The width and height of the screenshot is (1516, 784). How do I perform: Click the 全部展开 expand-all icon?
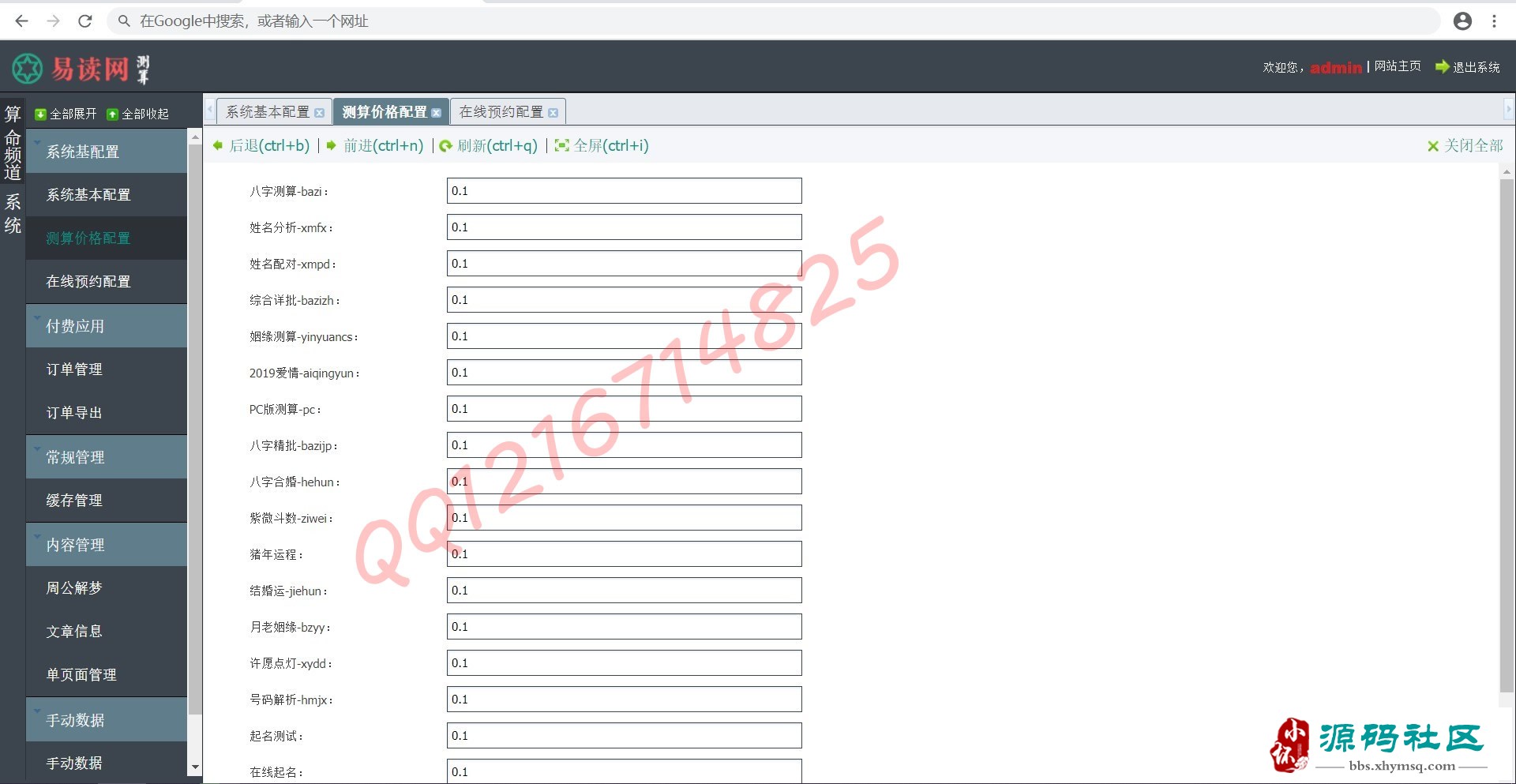[40, 114]
